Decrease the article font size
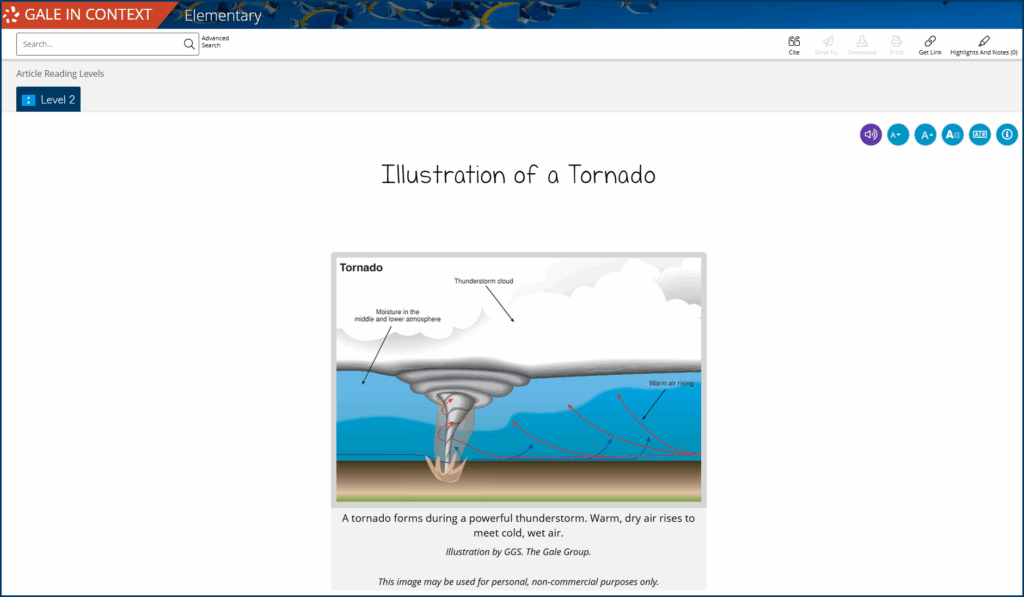This screenshot has height=597, width=1024. point(898,134)
